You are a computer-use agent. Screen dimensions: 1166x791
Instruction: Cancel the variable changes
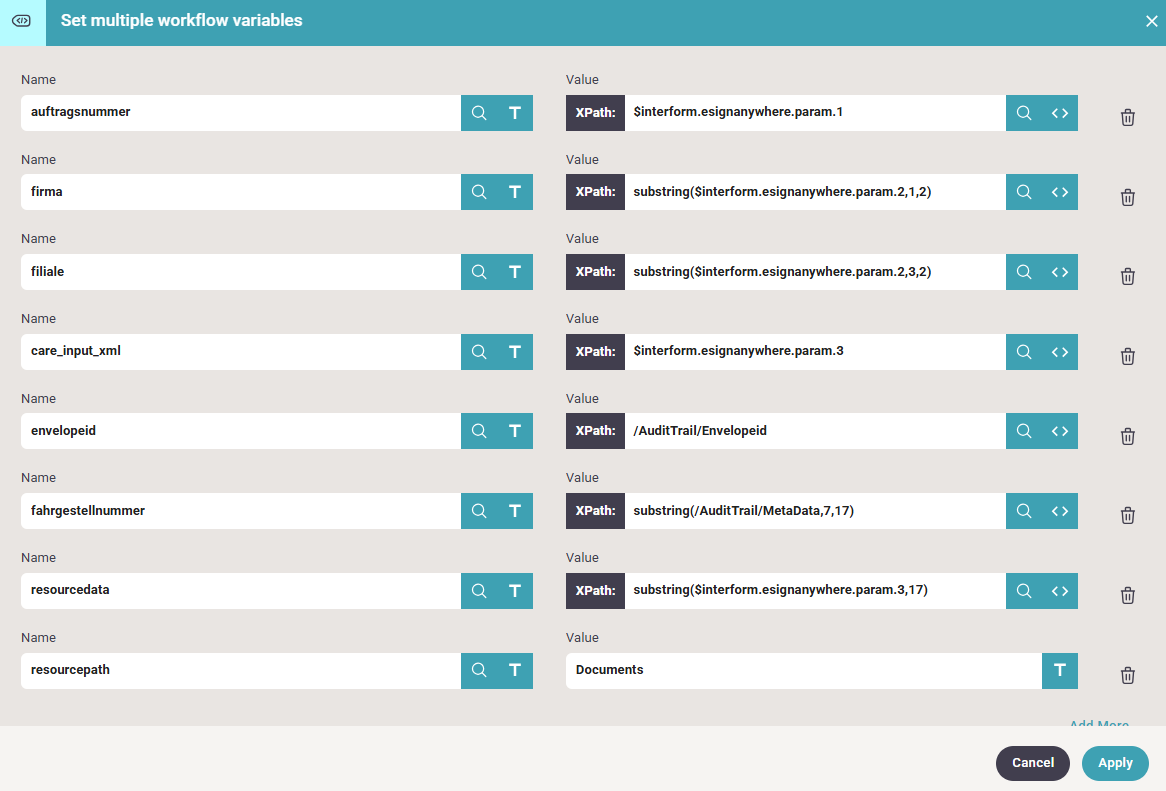pyautogui.click(x=1033, y=763)
